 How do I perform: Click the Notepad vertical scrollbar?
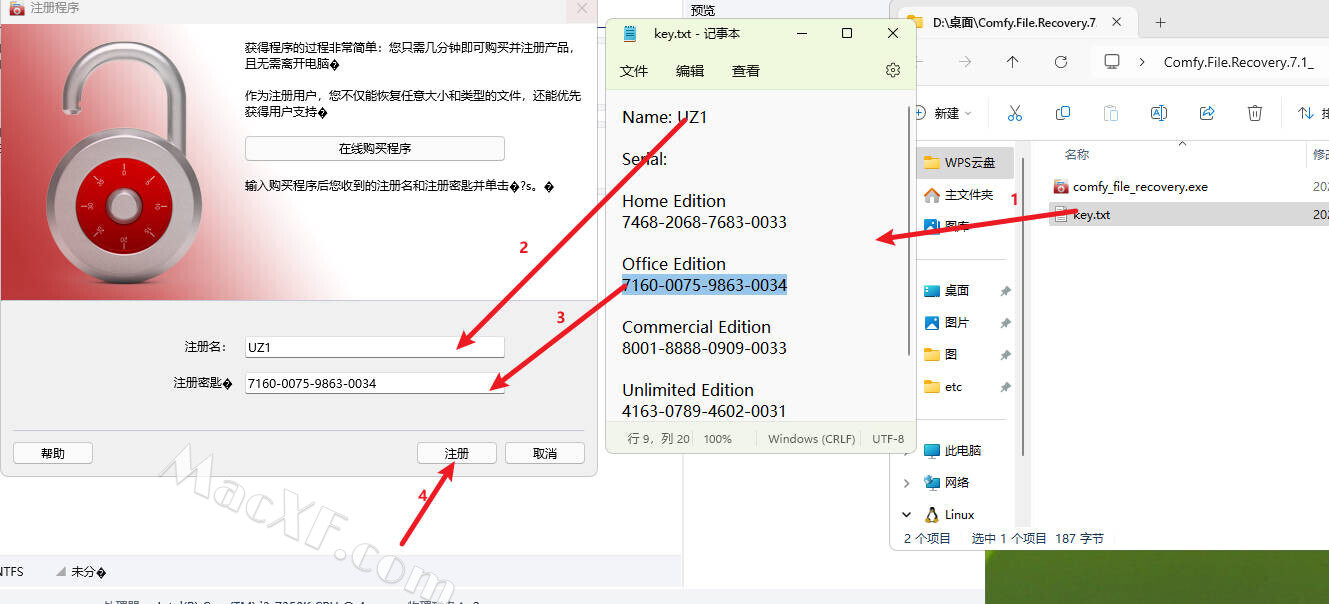tap(909, 230)
